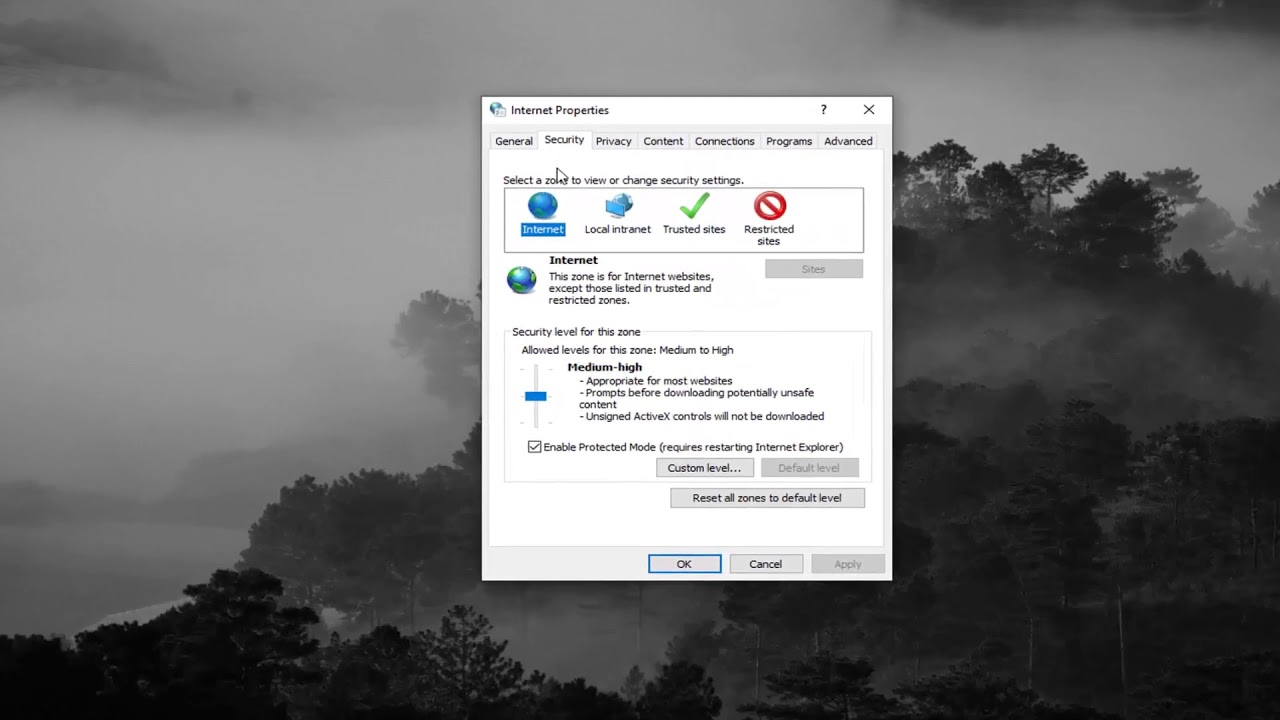
Task: Click the Default level button
Action: click(x=809, y=468)
